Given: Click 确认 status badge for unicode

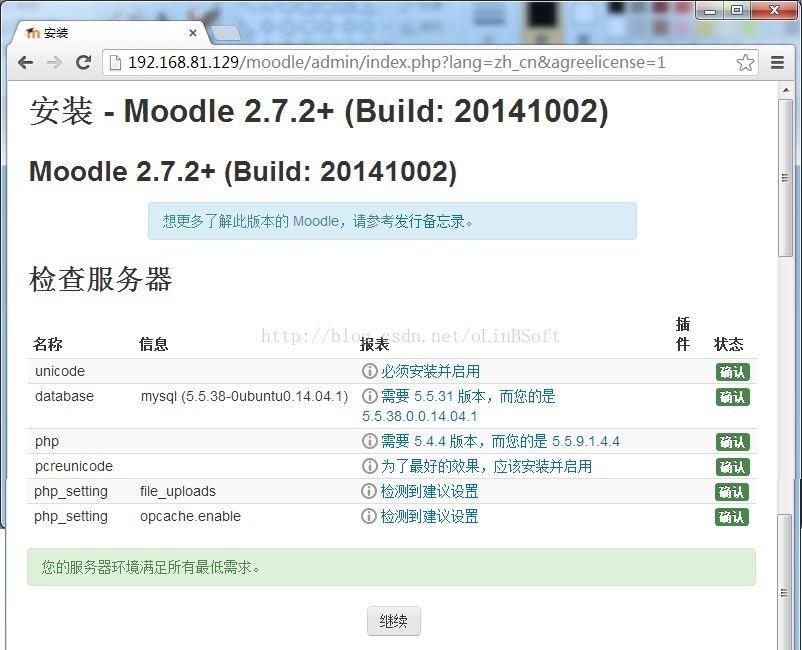Looking at the screenshot, I should click(732, 372).
